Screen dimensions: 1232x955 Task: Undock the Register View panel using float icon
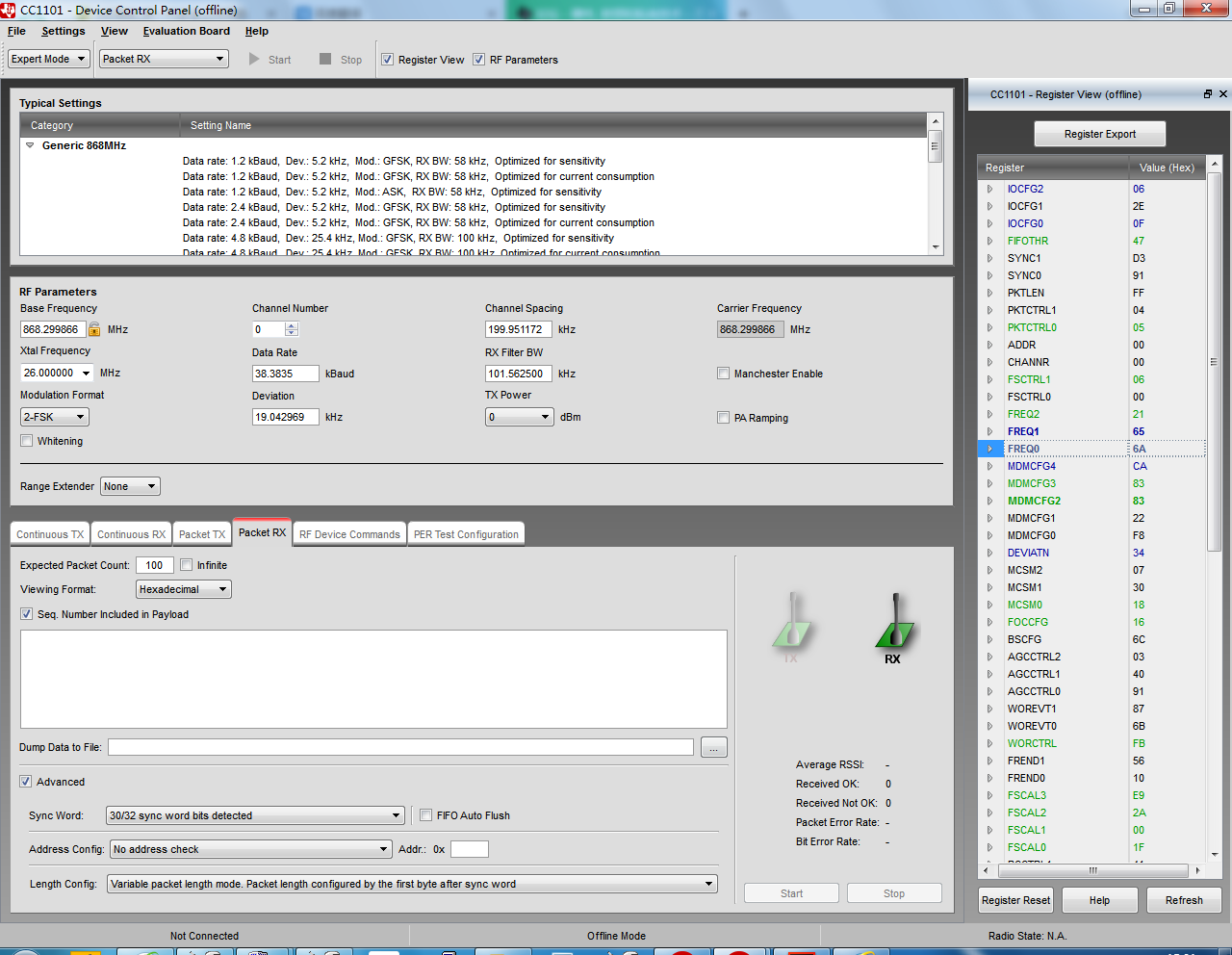point(1208,94)
